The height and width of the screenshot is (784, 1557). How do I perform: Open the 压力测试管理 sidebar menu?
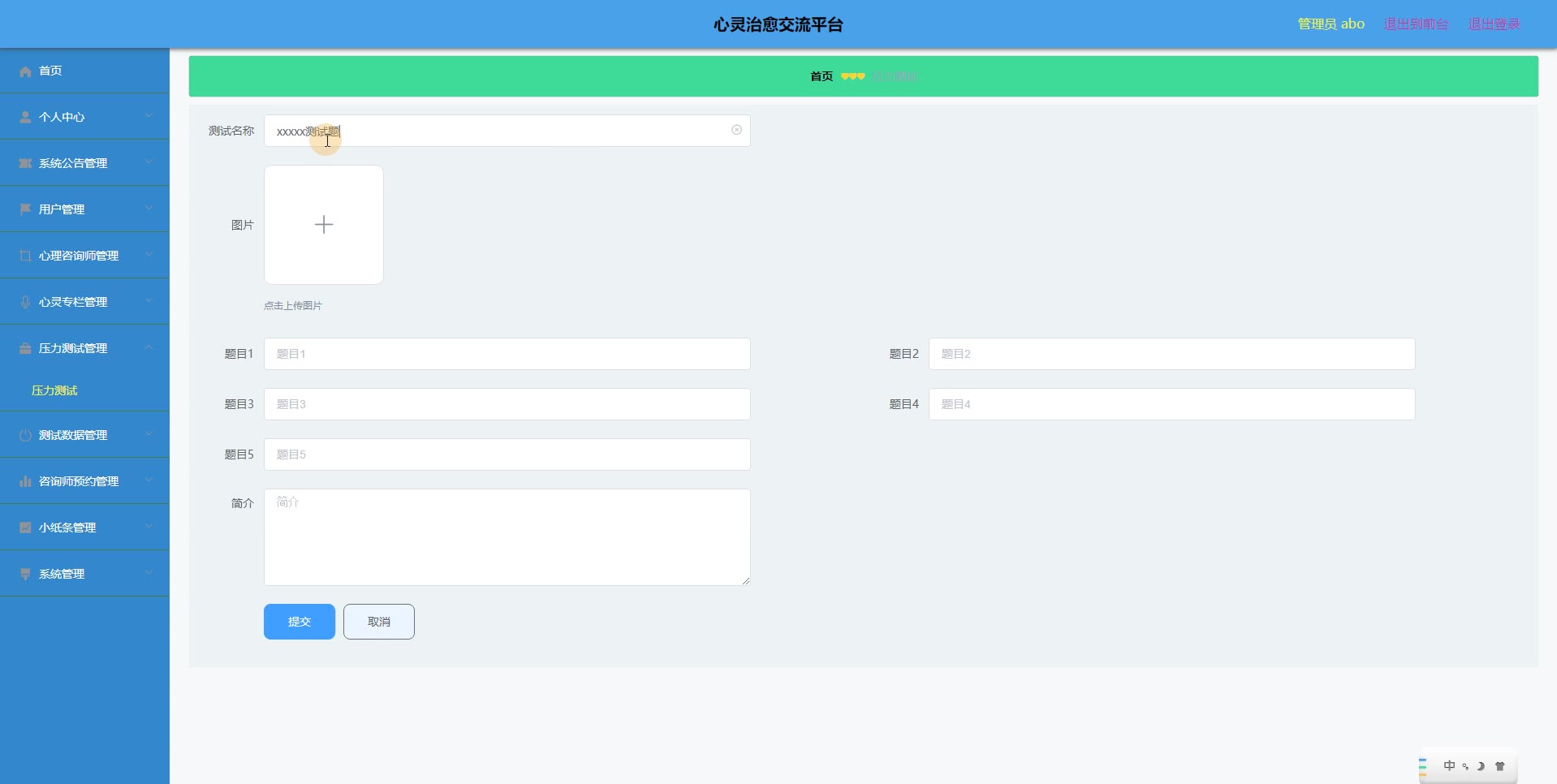coord(84,348)
